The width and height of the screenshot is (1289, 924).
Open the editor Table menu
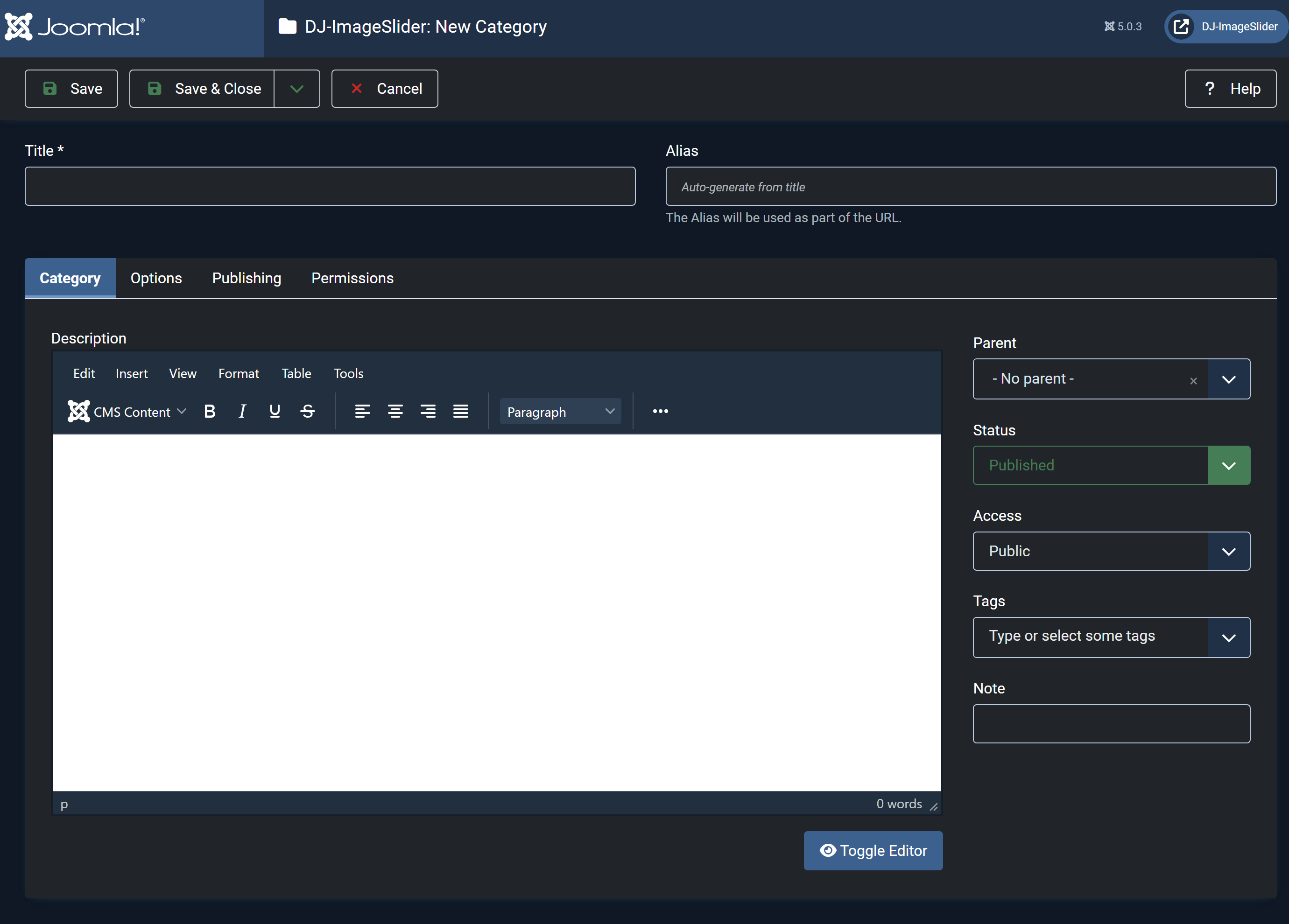pyautogui.click(x=296, y=373)
